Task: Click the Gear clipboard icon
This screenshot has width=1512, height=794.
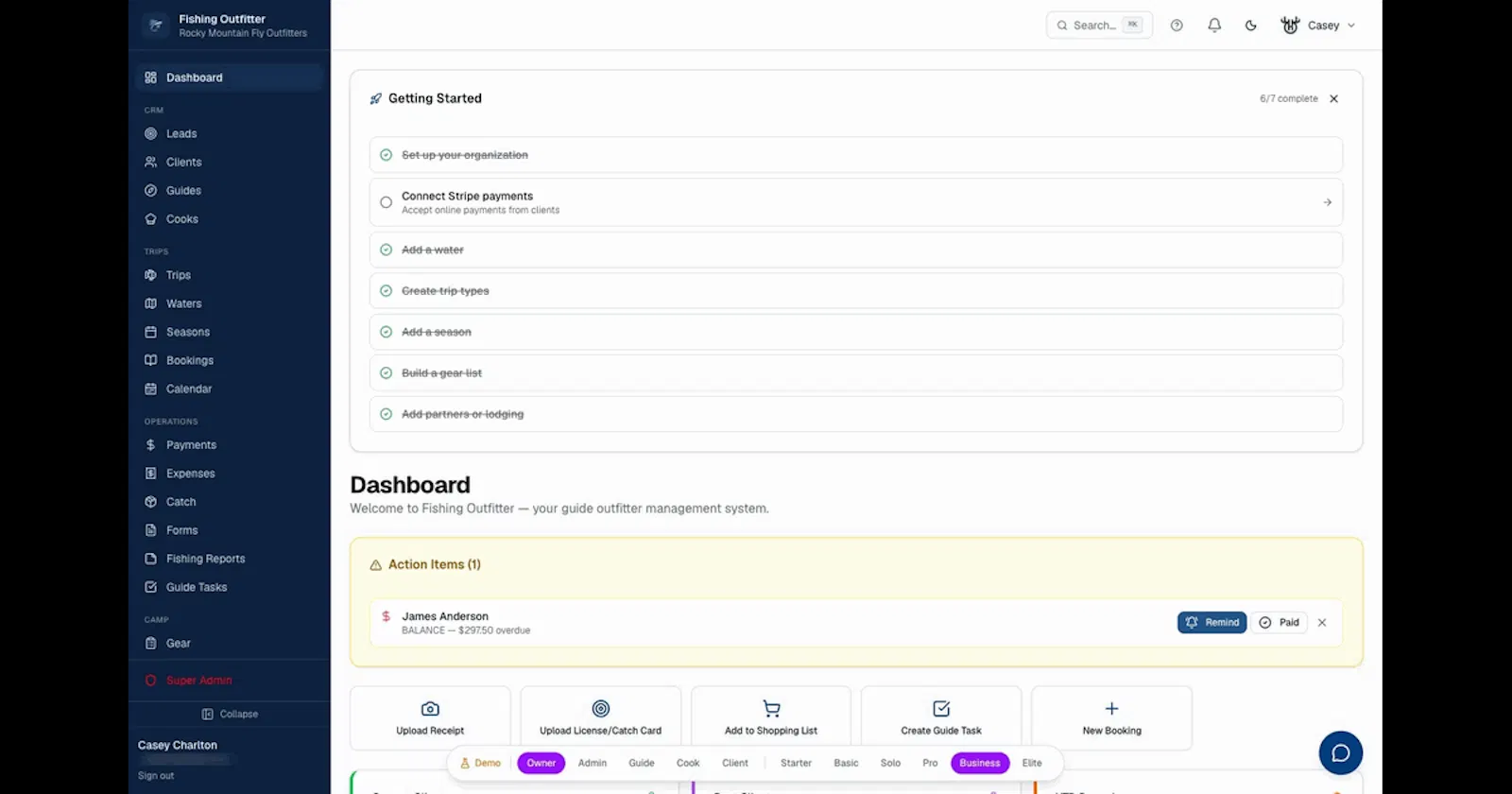Action: (x=150, y=644)
